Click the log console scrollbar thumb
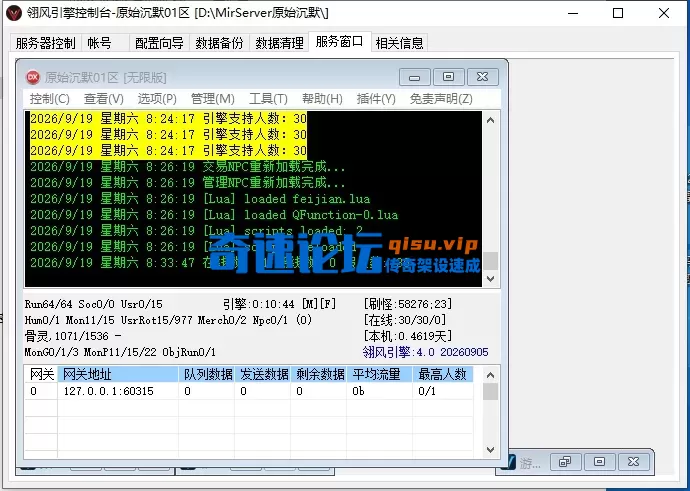This screenshot has width=690, height=491. [x=491, y=261]
